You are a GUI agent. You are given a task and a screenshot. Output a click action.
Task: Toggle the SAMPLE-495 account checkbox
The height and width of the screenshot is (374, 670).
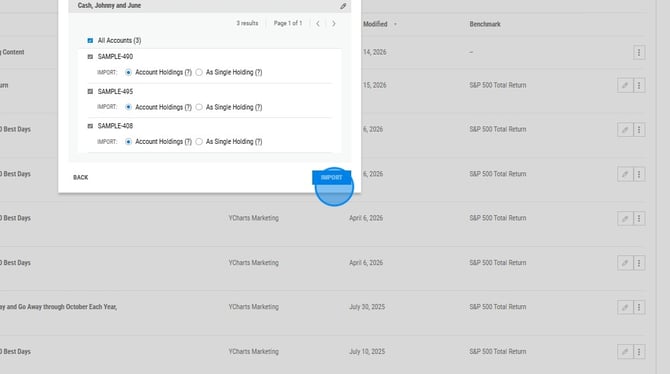click(90, 91)
